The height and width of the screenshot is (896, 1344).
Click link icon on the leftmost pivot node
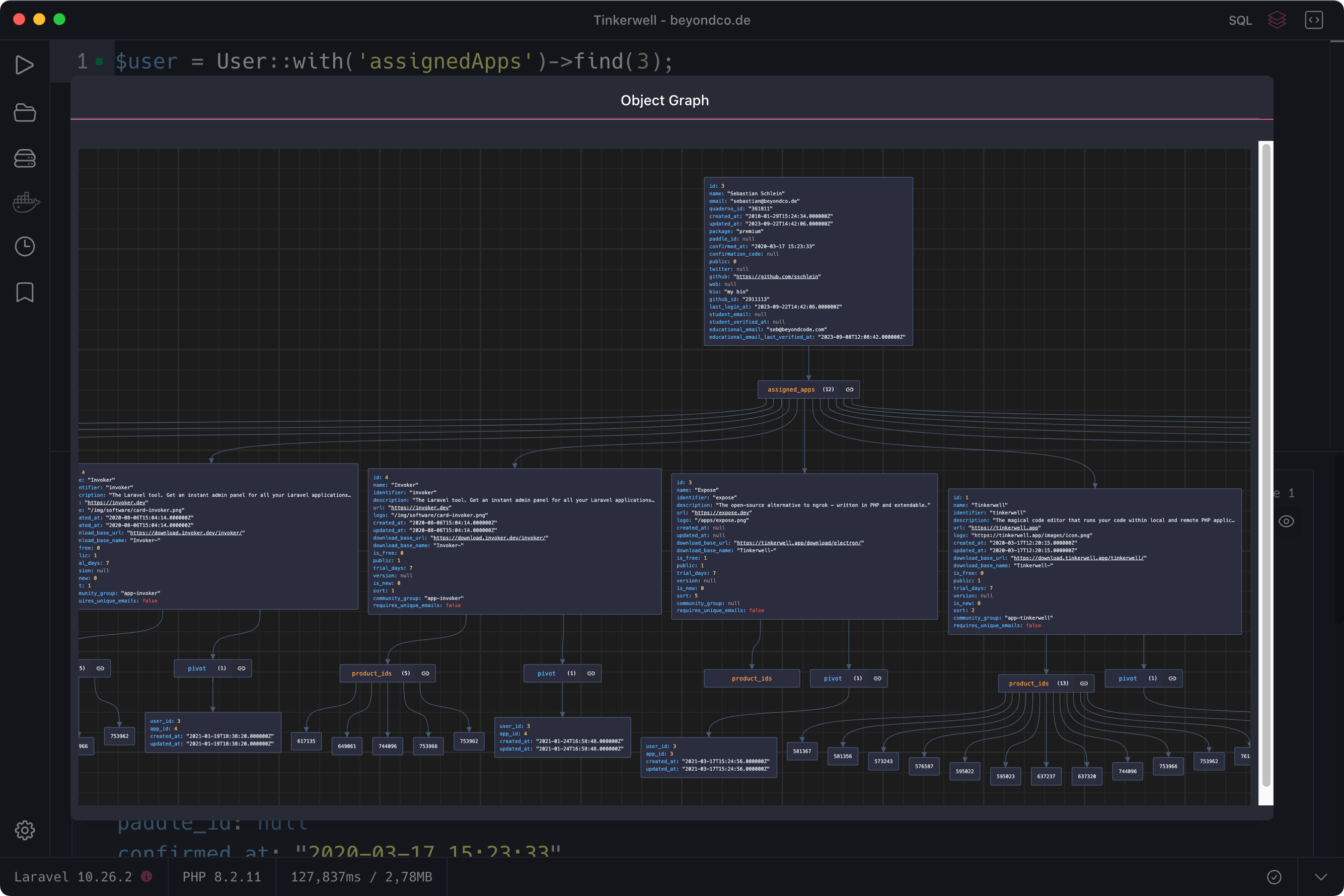point(241,668)
